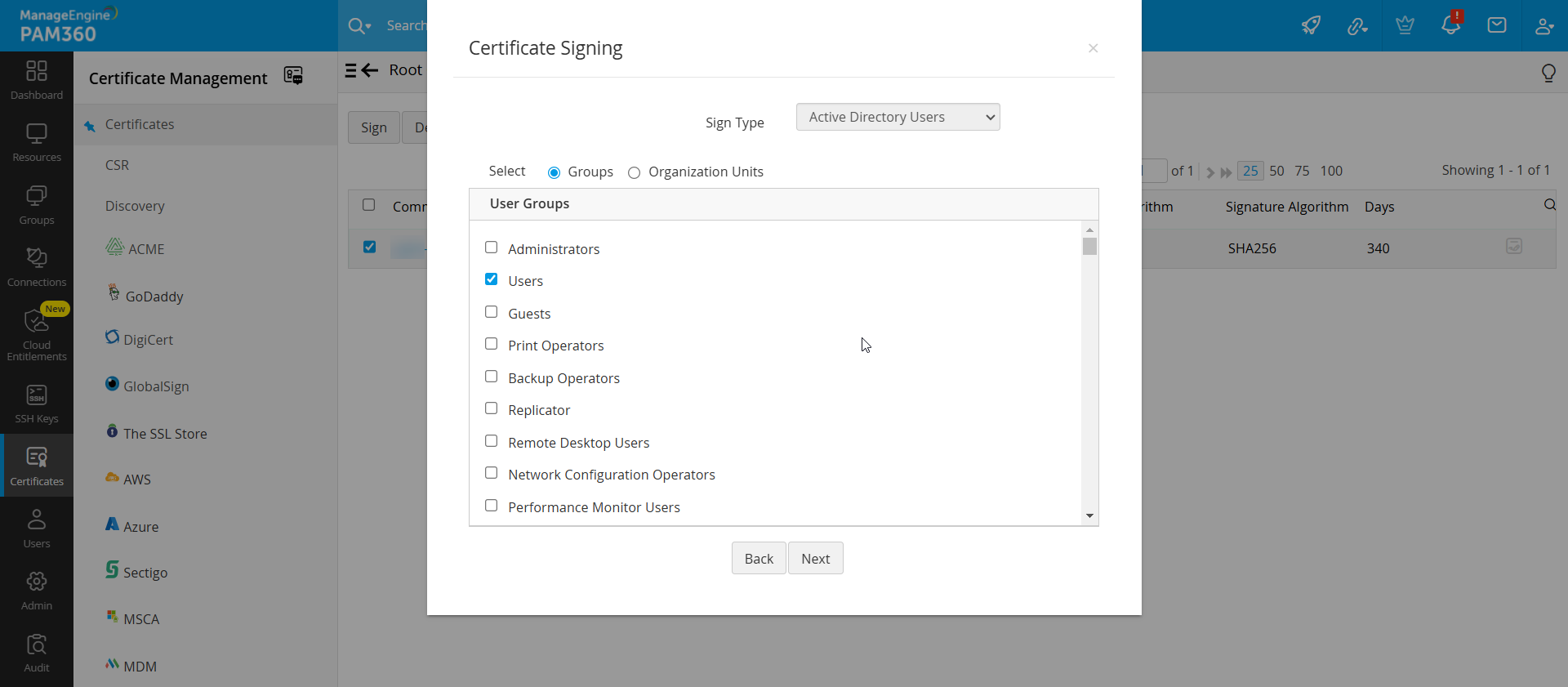
Task: Open the Groups sidebar section
Action: [36, 203]
